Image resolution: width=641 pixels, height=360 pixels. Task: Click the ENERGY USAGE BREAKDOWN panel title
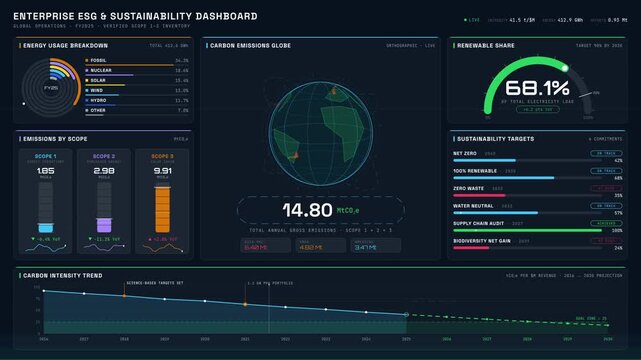click(65, 46)
